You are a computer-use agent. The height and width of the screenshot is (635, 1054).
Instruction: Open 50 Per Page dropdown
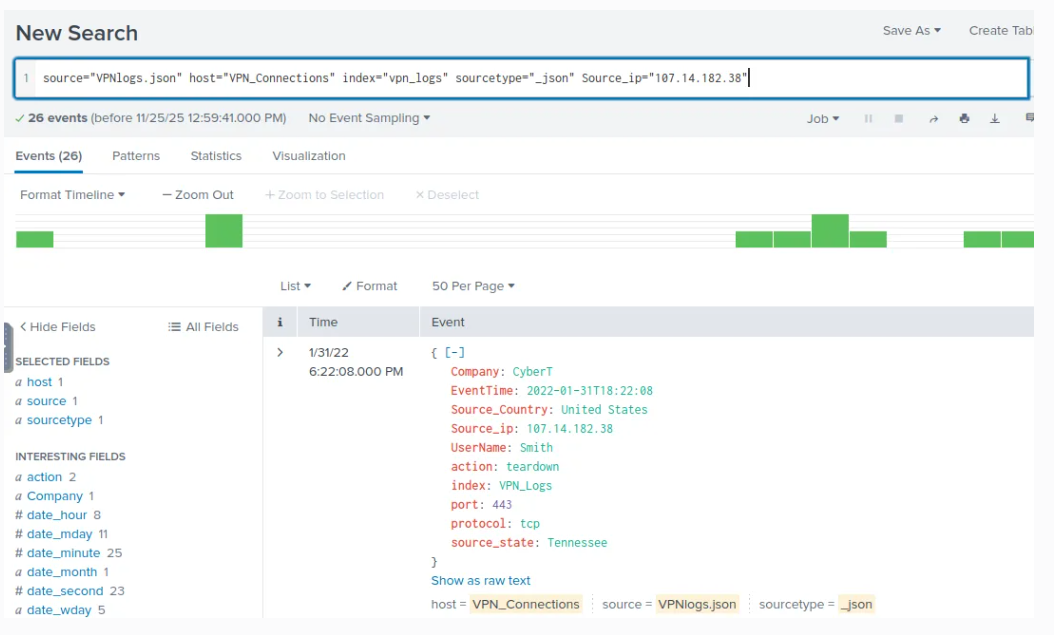473,286
